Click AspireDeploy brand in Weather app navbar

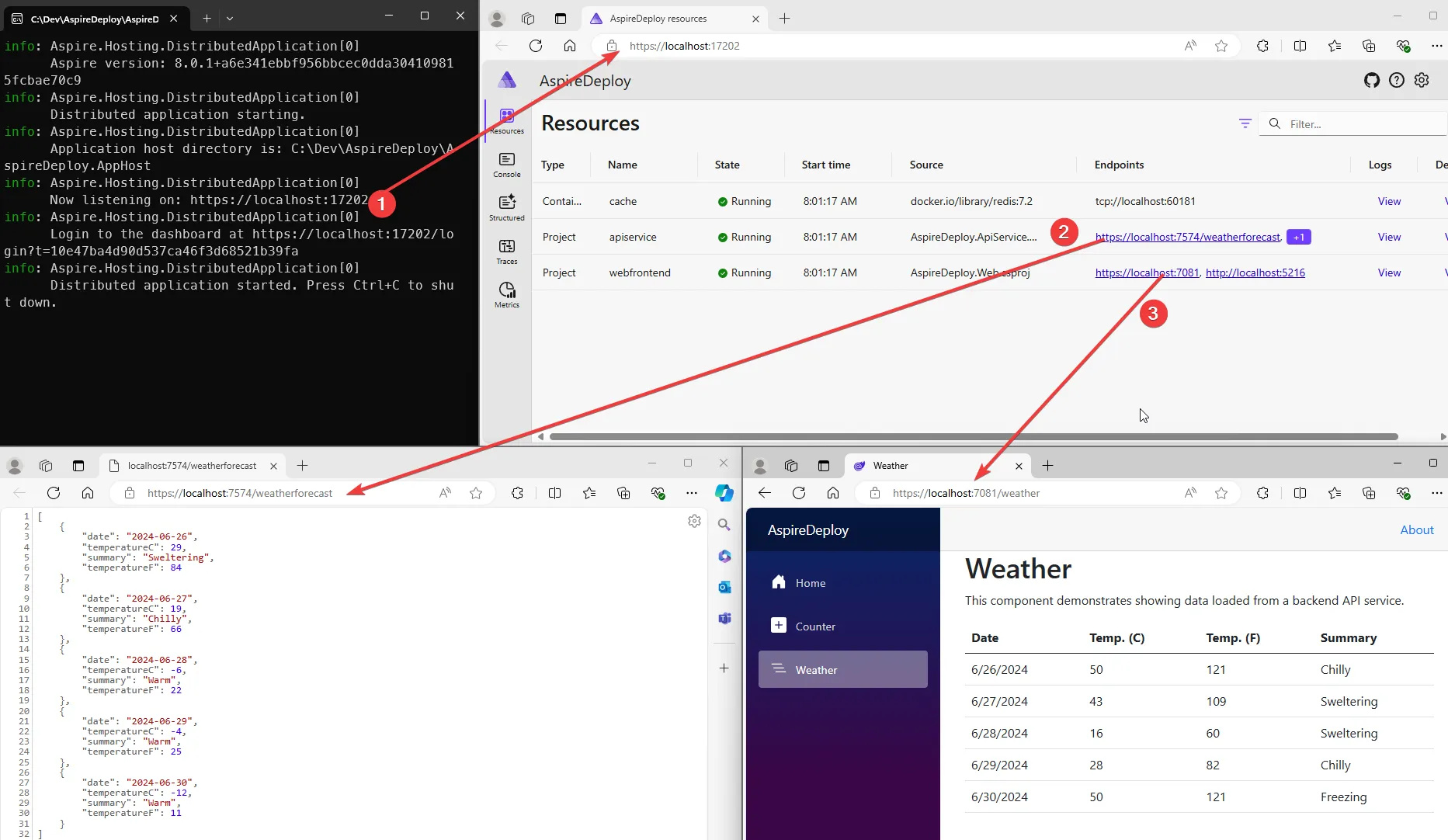(x=807, y=529)
